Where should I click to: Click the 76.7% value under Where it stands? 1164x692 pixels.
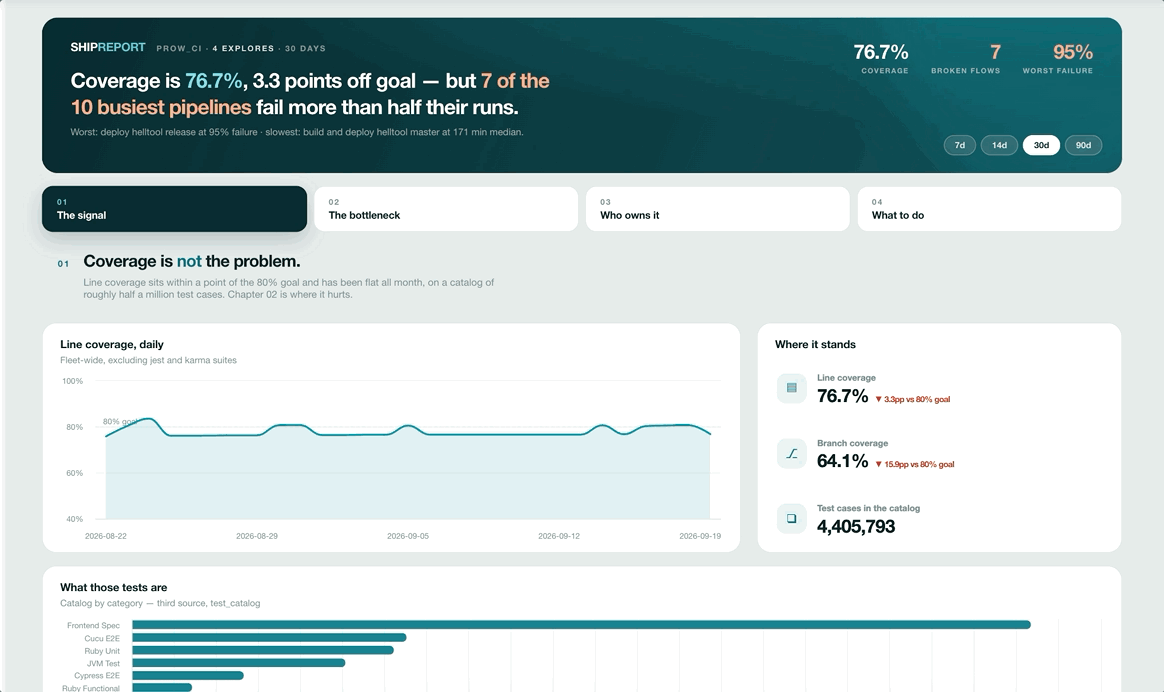(843, 396)
